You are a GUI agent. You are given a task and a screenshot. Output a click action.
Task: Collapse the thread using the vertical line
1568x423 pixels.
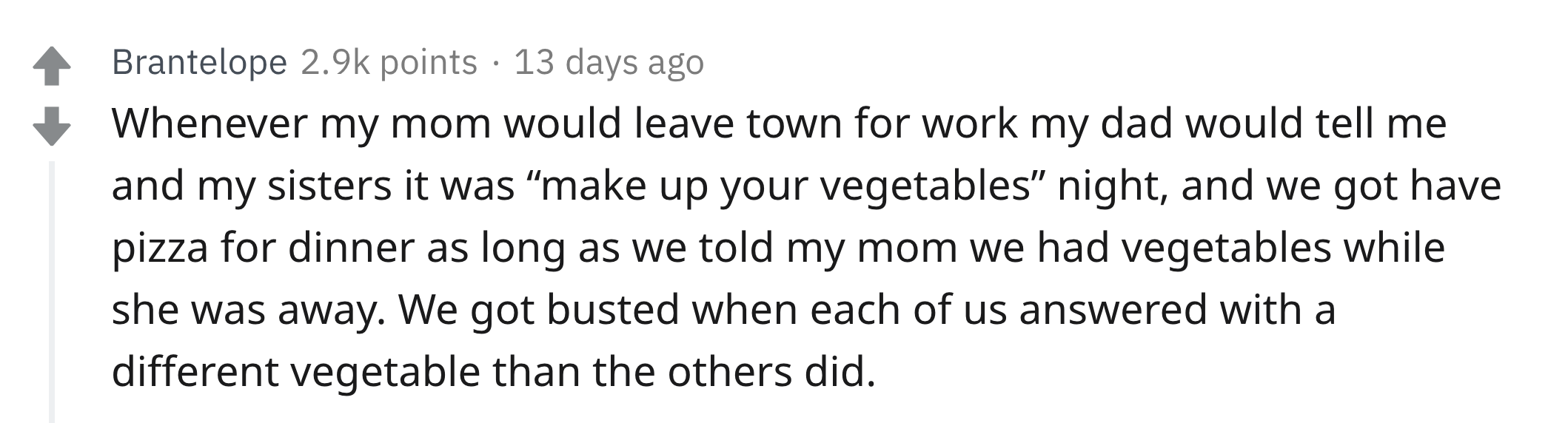click(52, 292)
